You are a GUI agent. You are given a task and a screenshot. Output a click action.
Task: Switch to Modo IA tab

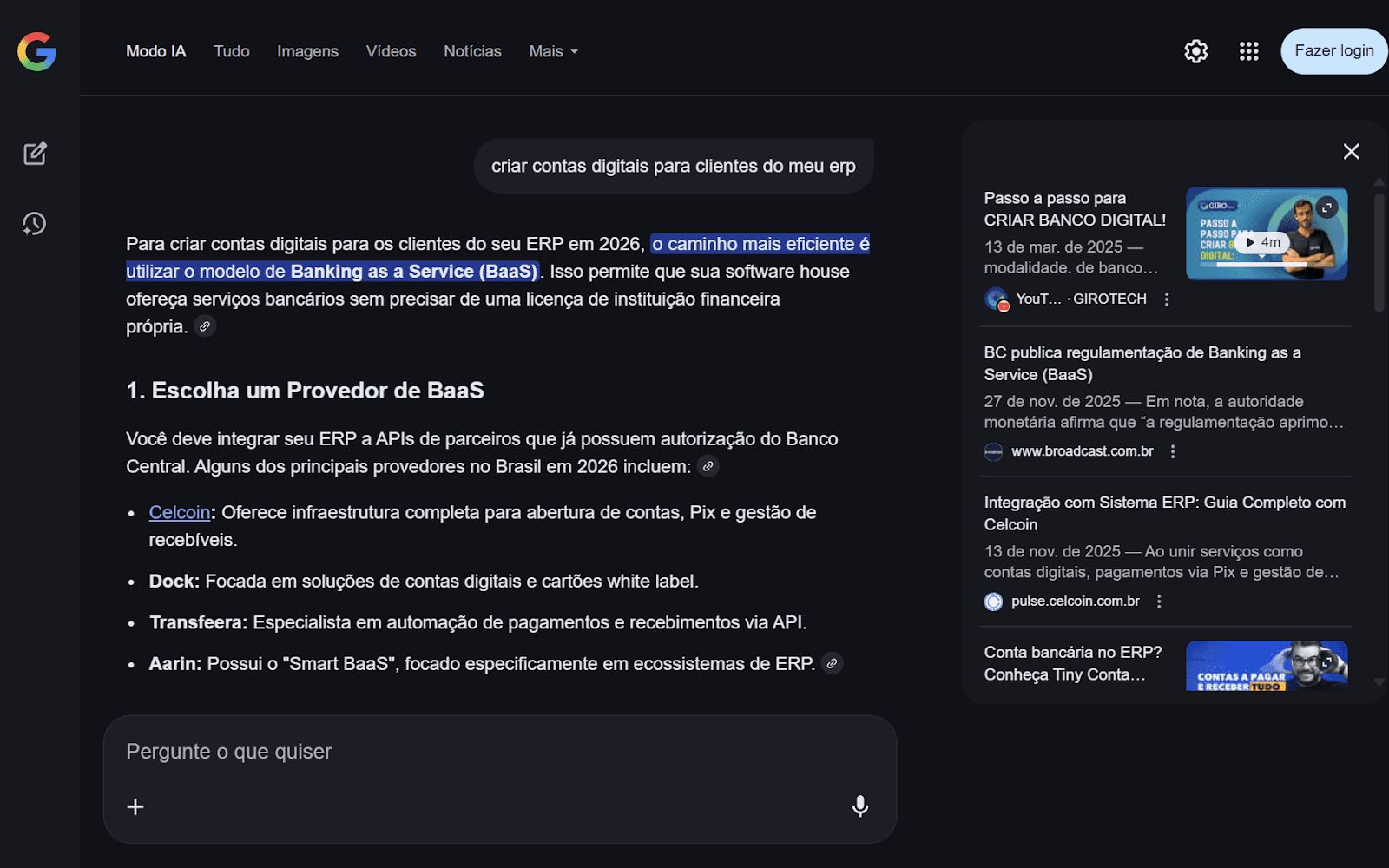[x=156, y=51]
